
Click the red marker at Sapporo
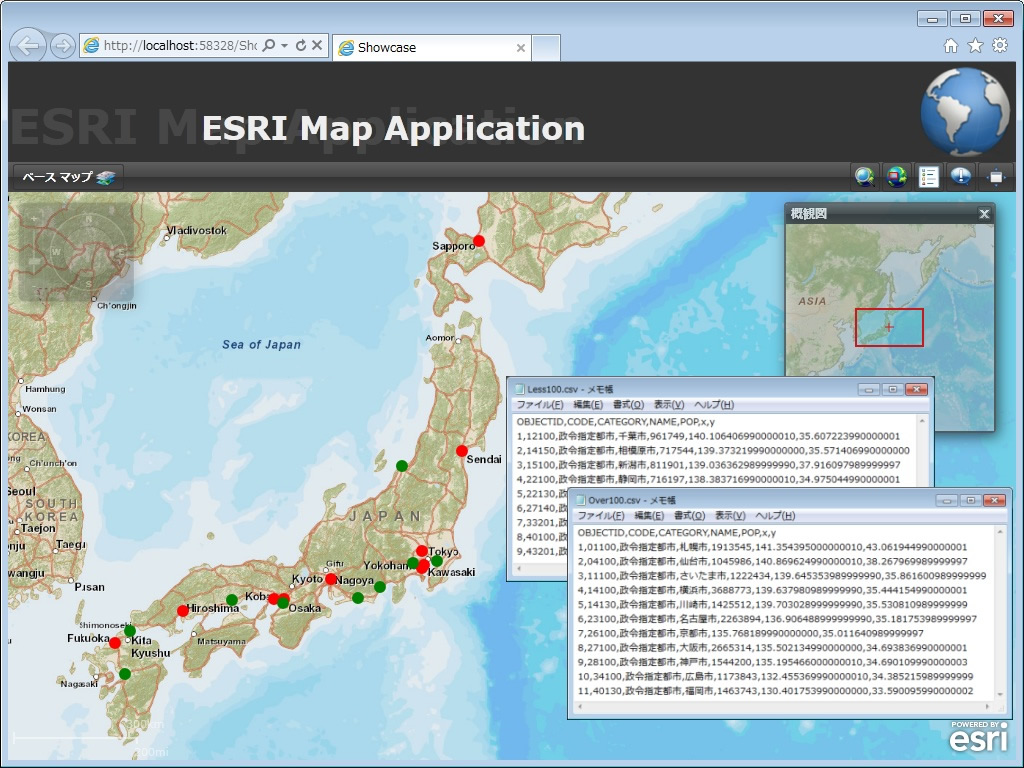point(479,241)
